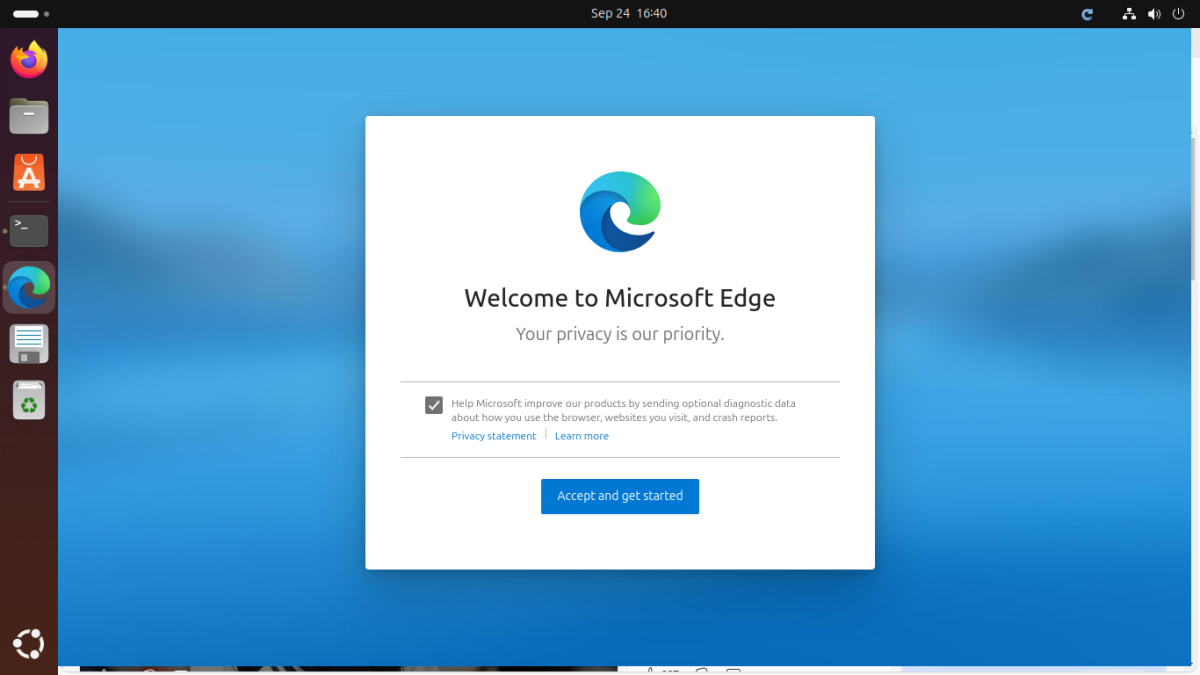Image resolution: width=1200 pixels, height=675 pixels.
Task: Show Applications via the Ubuntu logo
Action: click(29, 644)
